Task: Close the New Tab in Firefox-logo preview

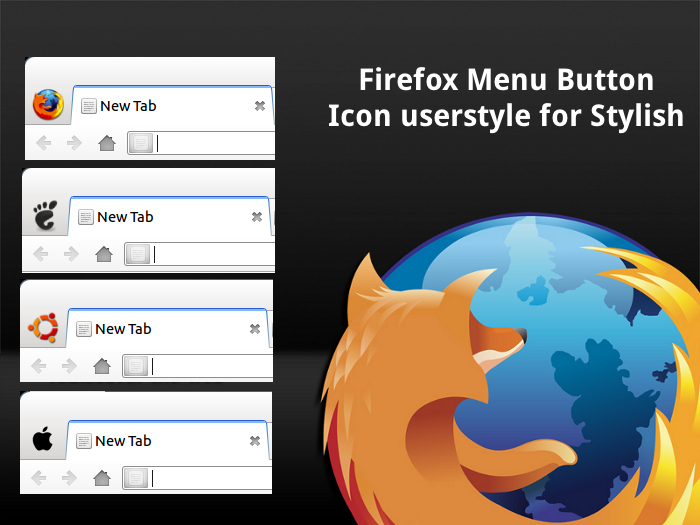Action: [x=260, y=106]
